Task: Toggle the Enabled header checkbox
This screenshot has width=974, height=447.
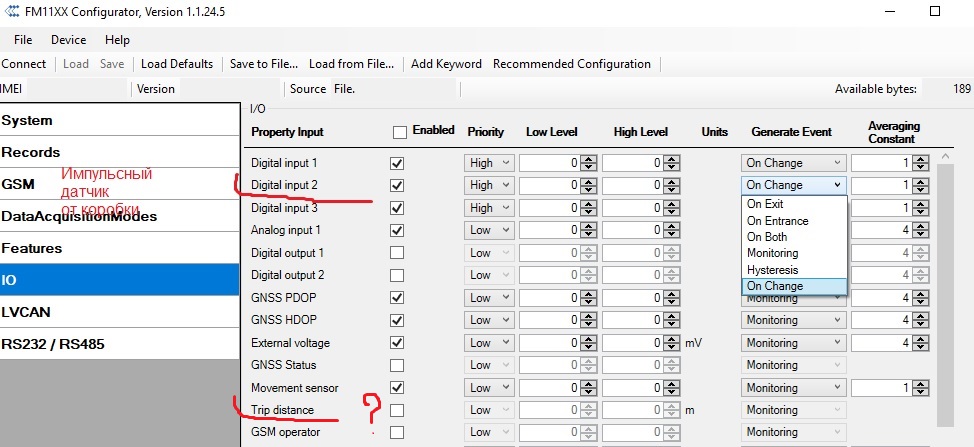Action: tap(400, 132)
